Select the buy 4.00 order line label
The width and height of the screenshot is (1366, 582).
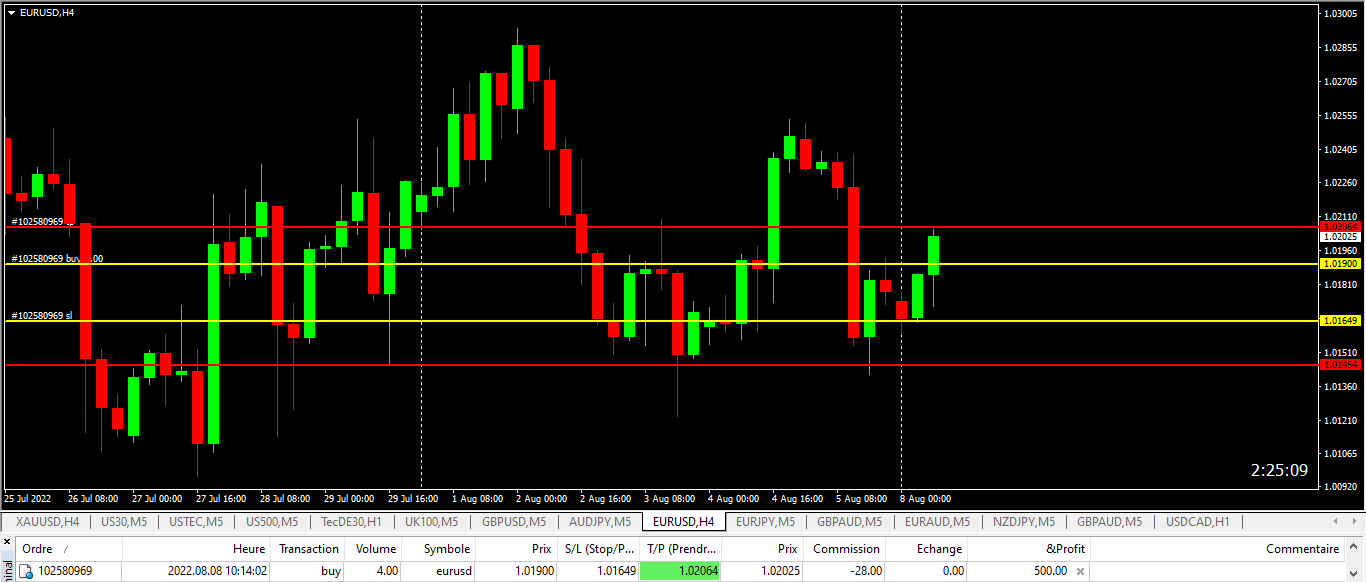click(57, 258)
